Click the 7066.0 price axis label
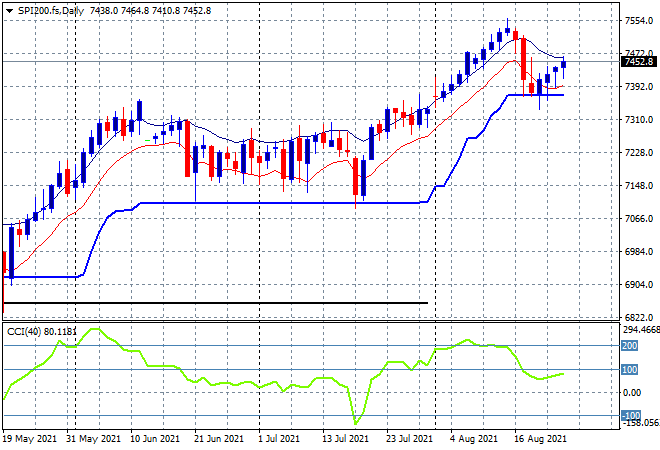 [639, 219]
